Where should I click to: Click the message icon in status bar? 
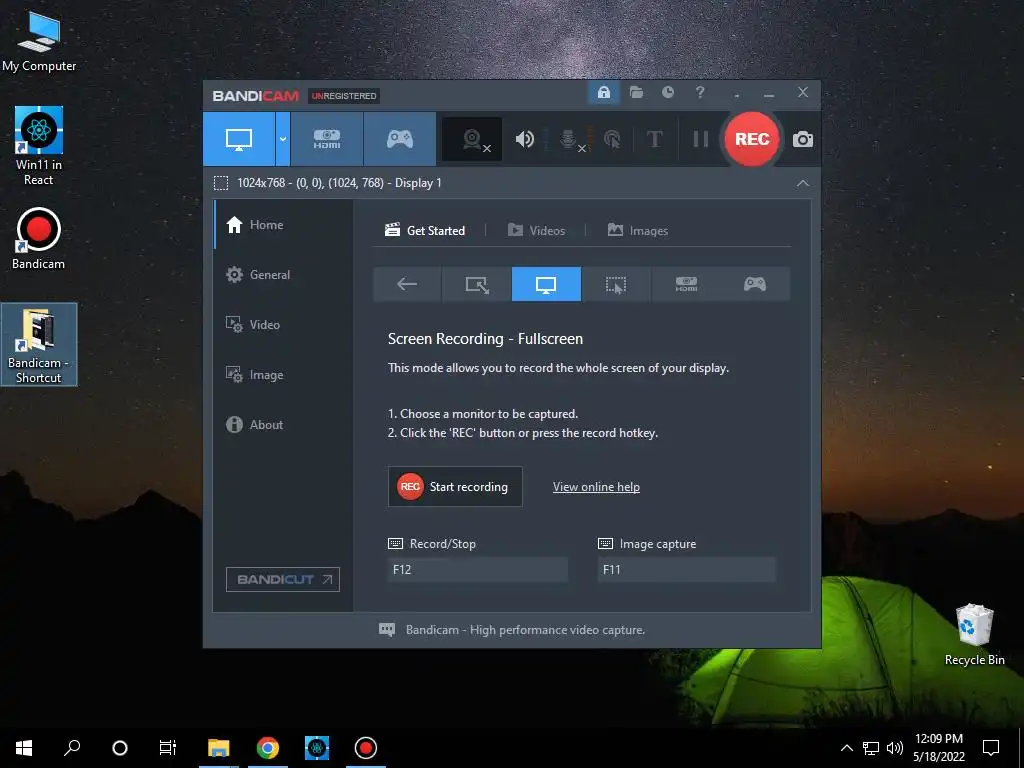[x=387, y=630]
